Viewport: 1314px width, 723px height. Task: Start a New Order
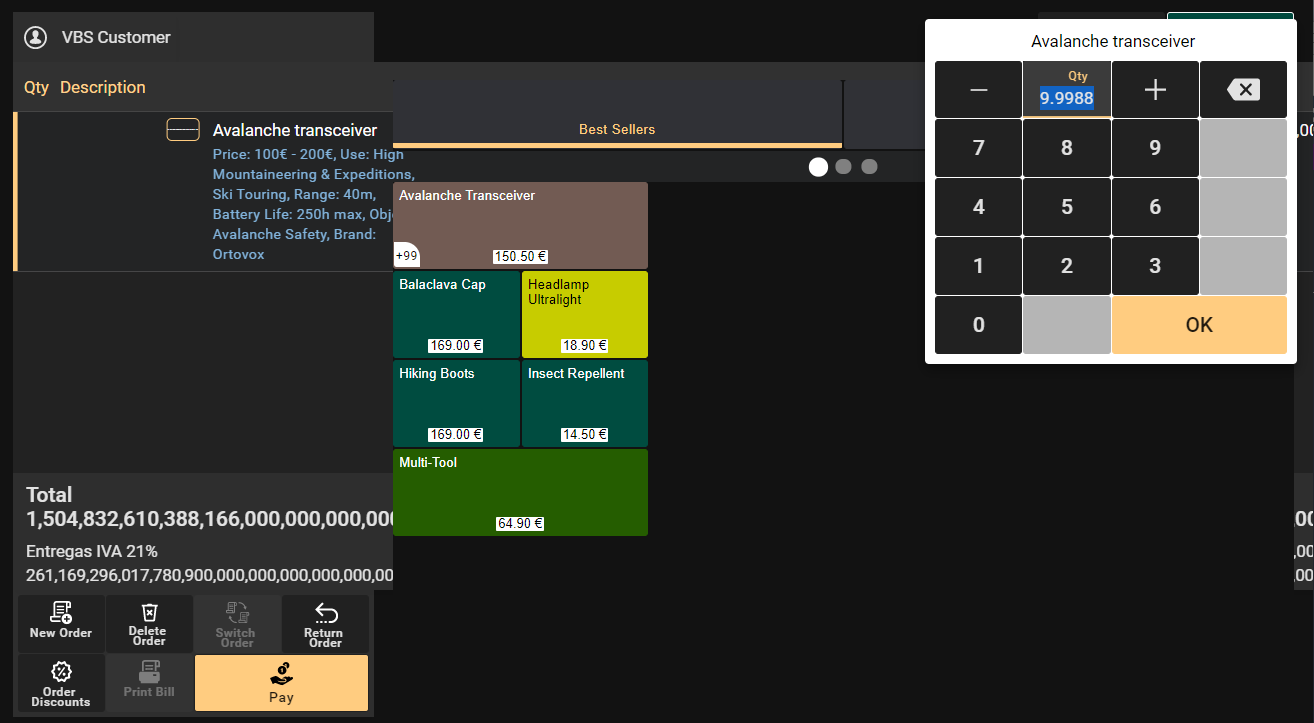pyautogui.click(x=61, y=623)
